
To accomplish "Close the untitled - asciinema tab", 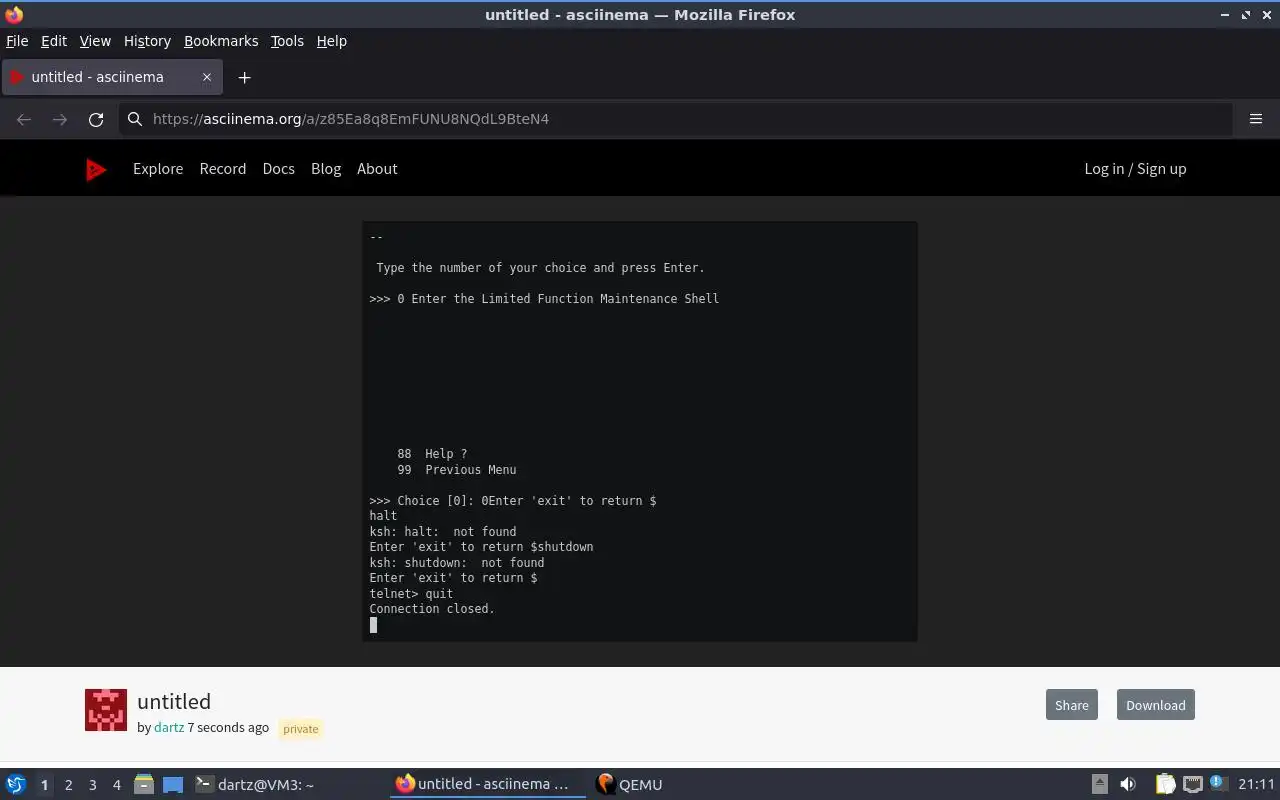I will pyautogui.click(x=207, y=77).
